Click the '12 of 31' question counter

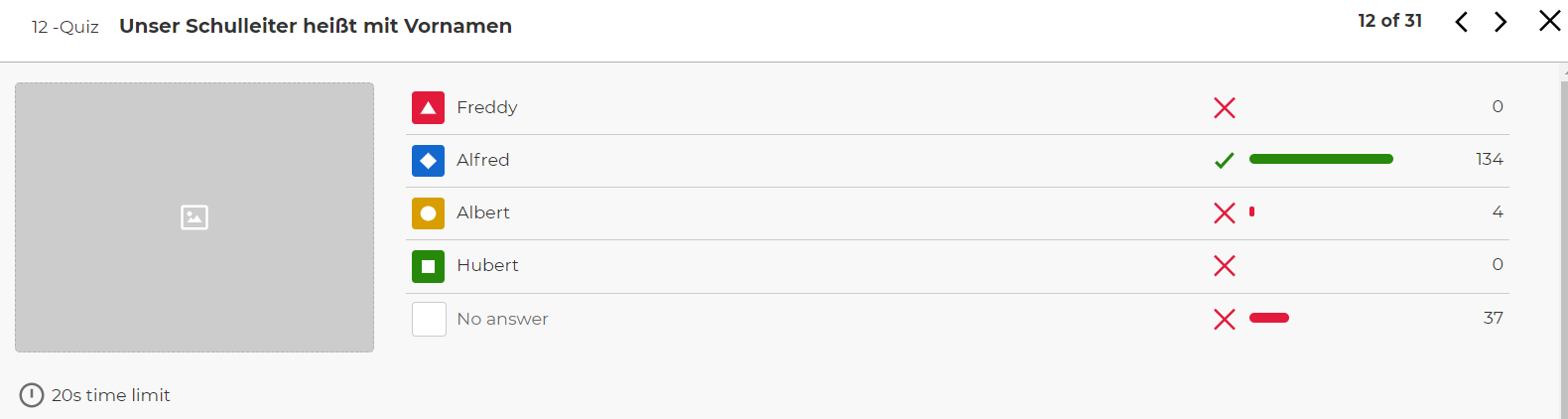tap(1389, 21)
